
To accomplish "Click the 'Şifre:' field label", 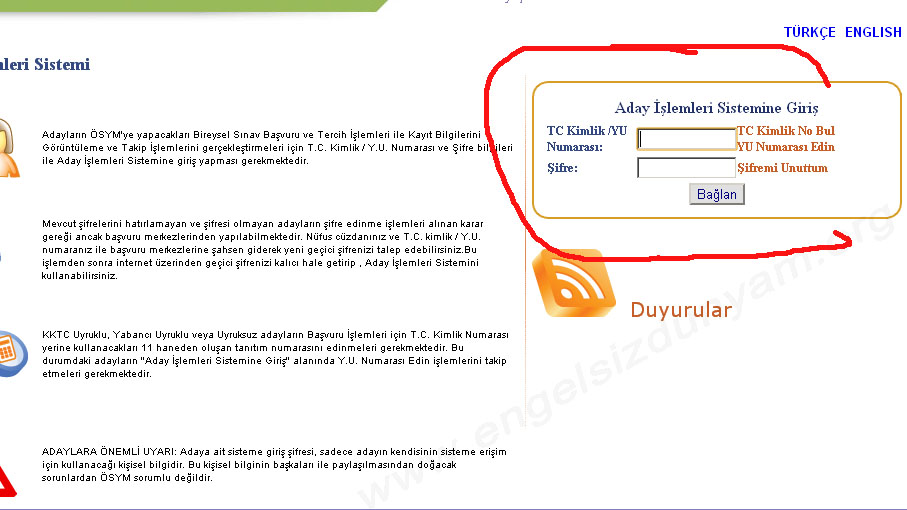I will [x=562, y=168].
